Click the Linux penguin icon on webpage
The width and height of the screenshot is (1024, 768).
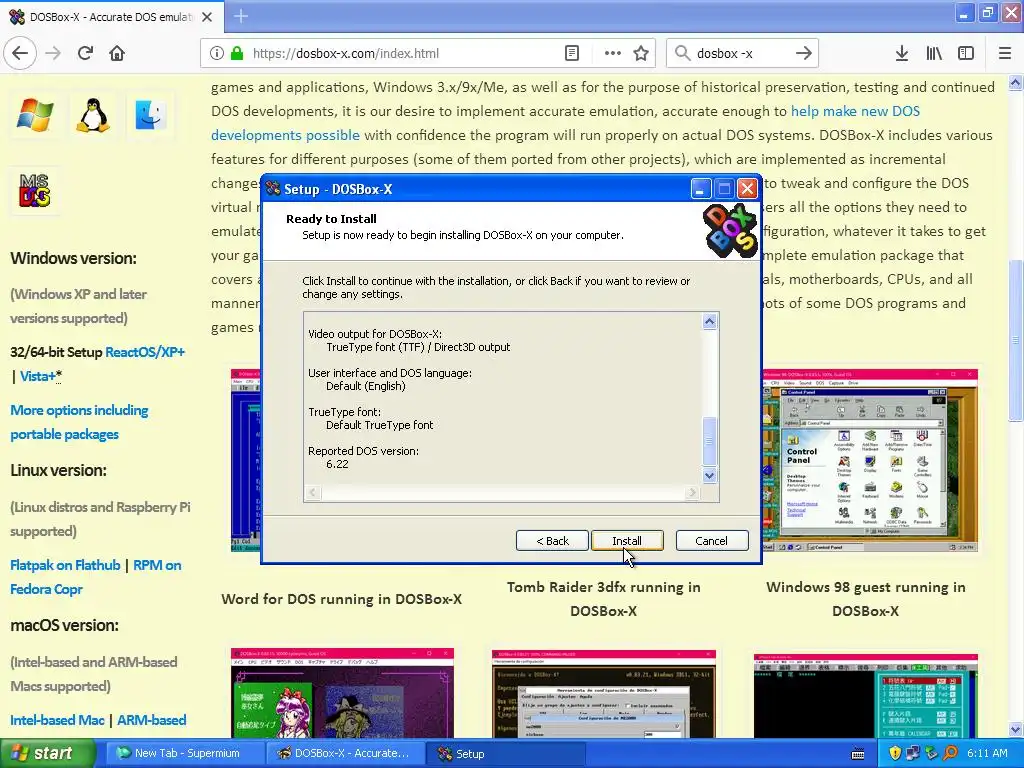[93, 115]
